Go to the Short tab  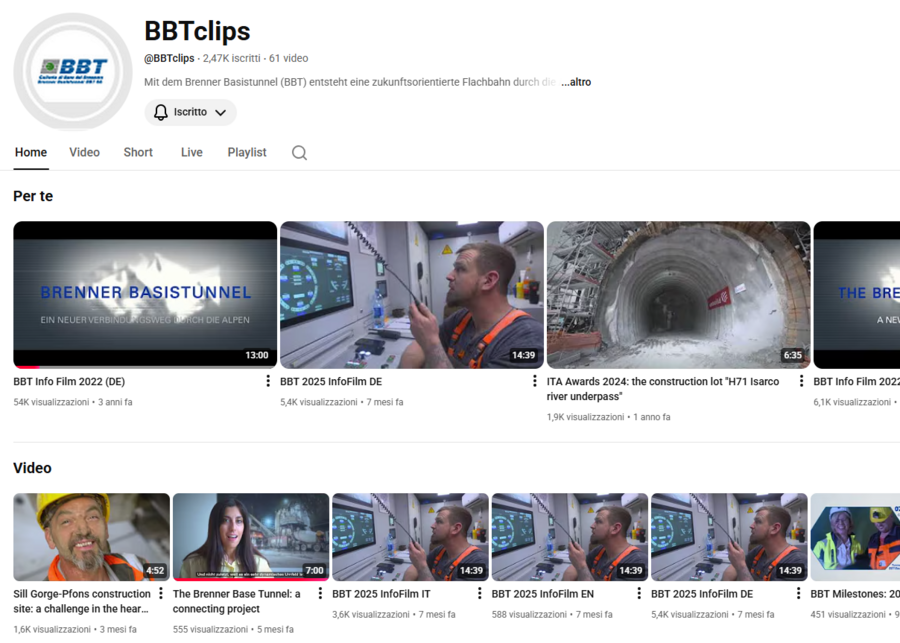pyautogui.click(x=138, y=152)
